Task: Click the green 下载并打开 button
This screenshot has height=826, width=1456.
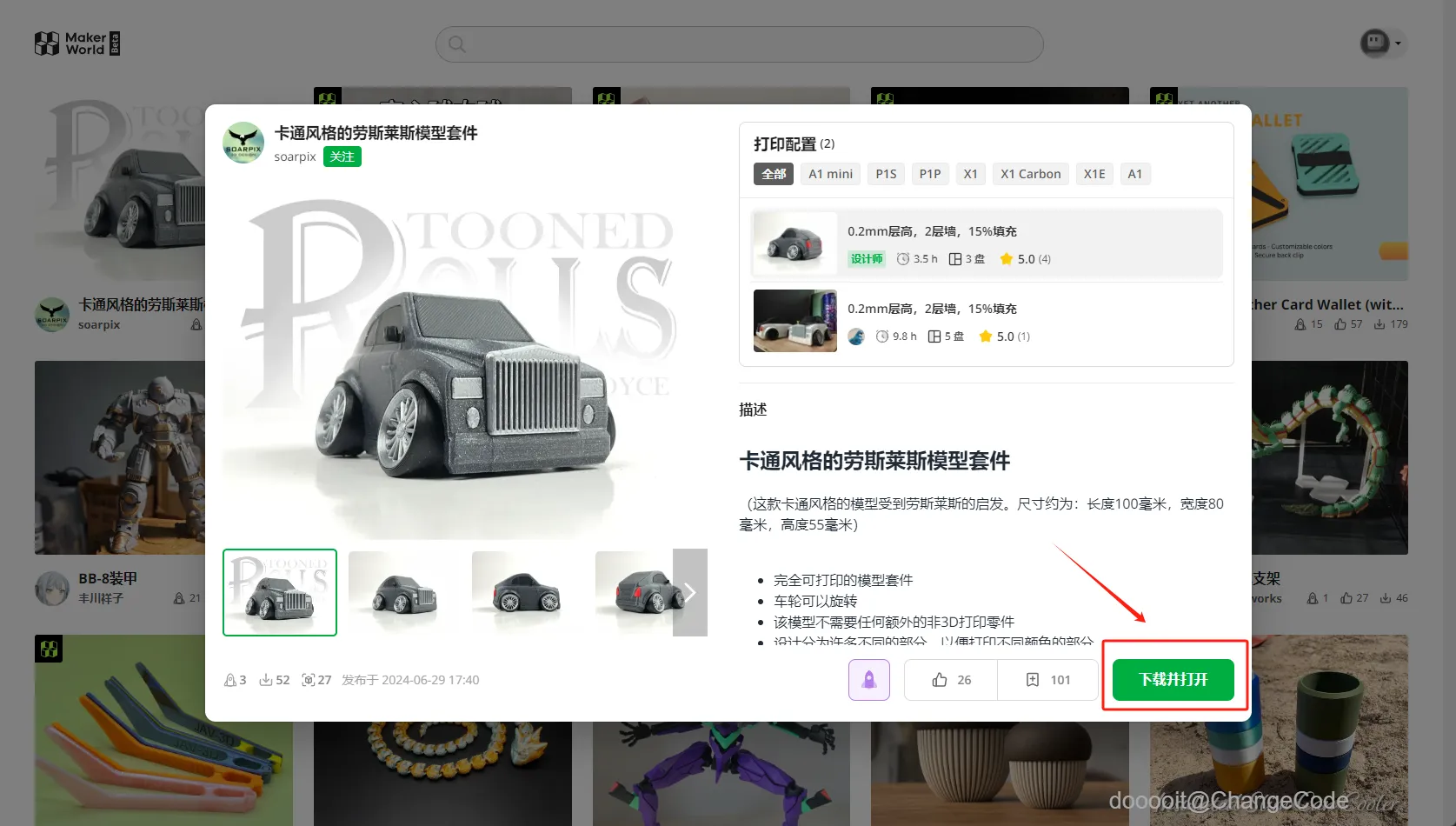Action: point(1173,679)
